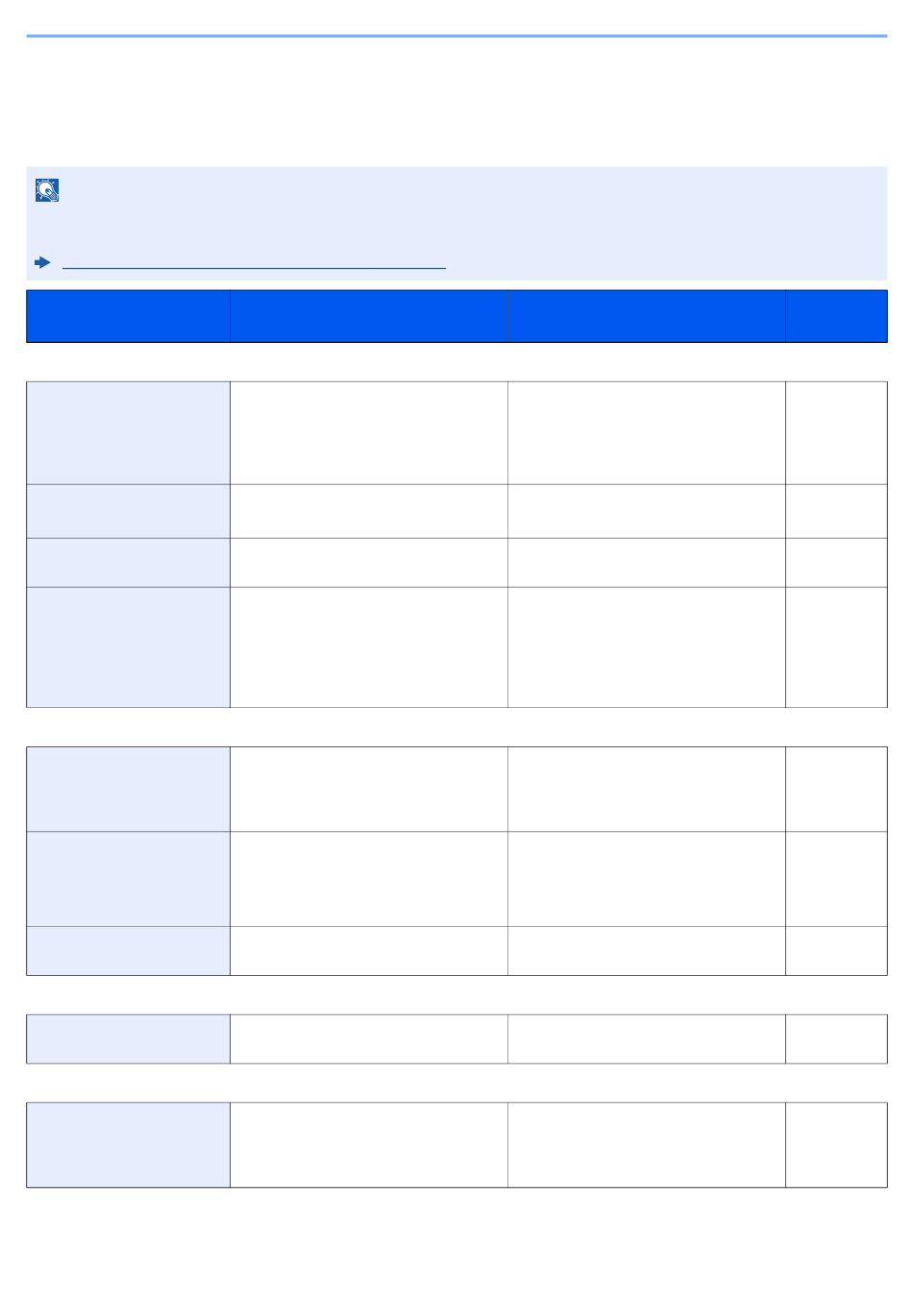Open the underlined reference link in note
The width and height of the screenshot is (913, 1316).
pos(254,262)
